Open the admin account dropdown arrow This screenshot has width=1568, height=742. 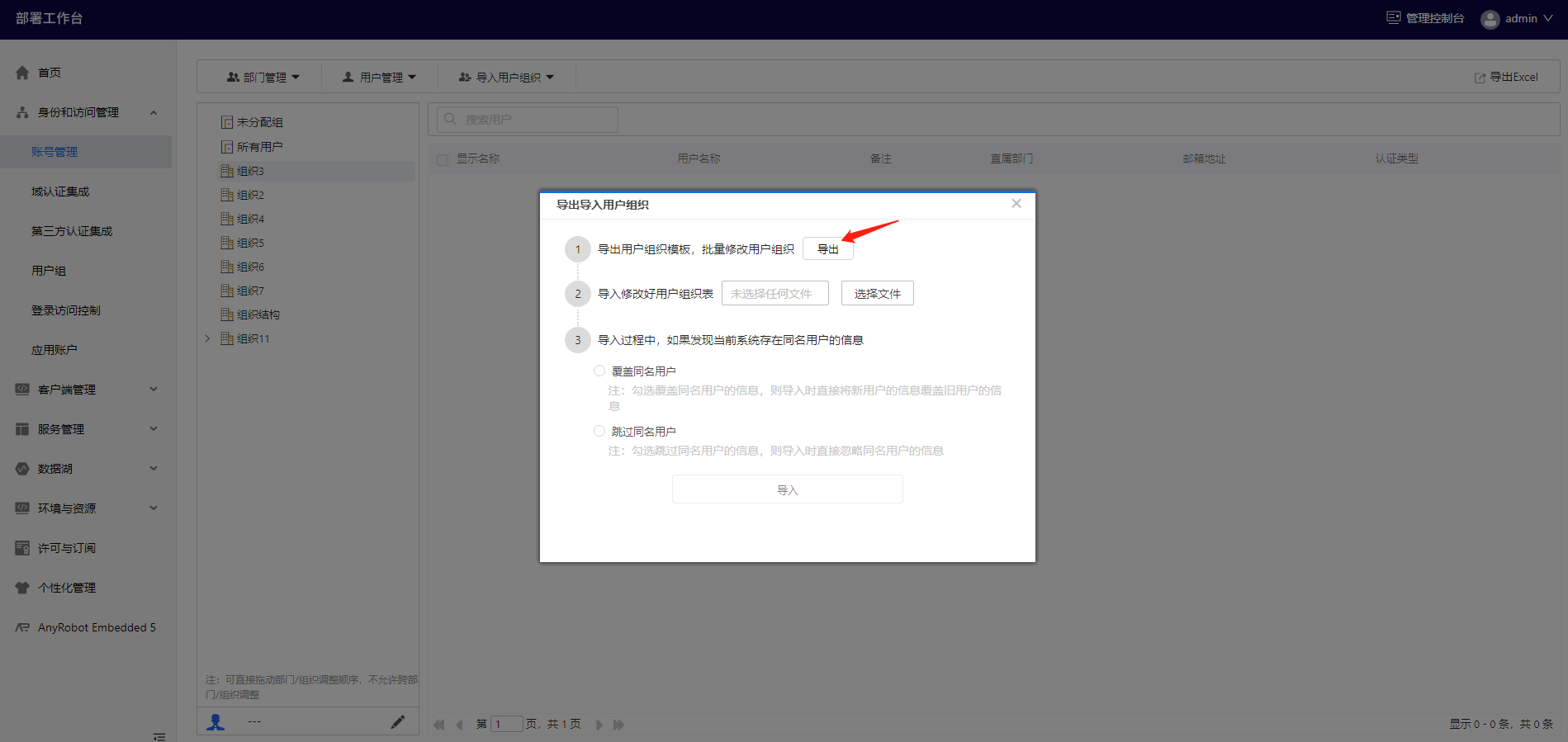pos(1548,18)
